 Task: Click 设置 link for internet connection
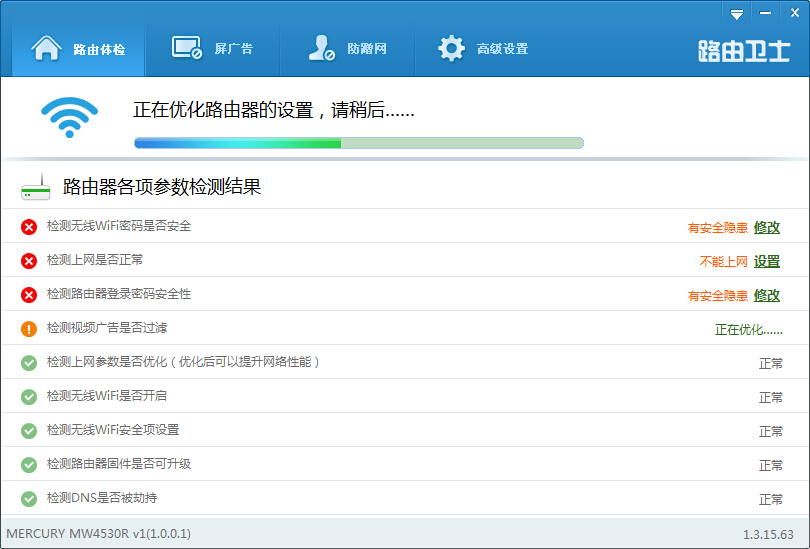click(x=767, y=261)
